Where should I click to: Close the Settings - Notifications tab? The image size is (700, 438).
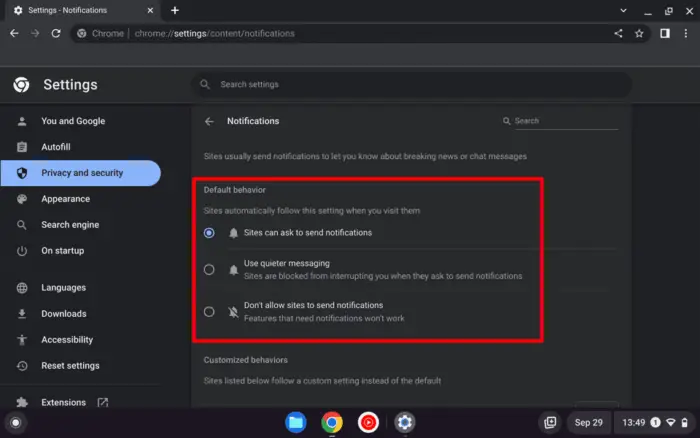pyautogui.click(x=150, y=10)
